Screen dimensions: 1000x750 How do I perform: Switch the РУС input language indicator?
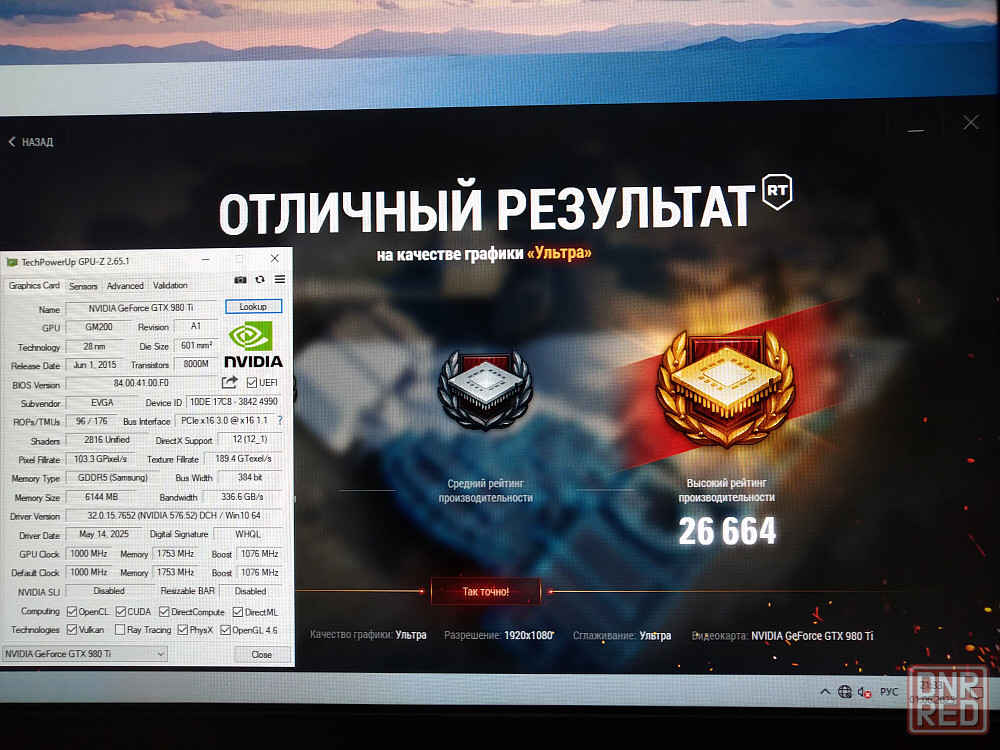pos(889,692)
